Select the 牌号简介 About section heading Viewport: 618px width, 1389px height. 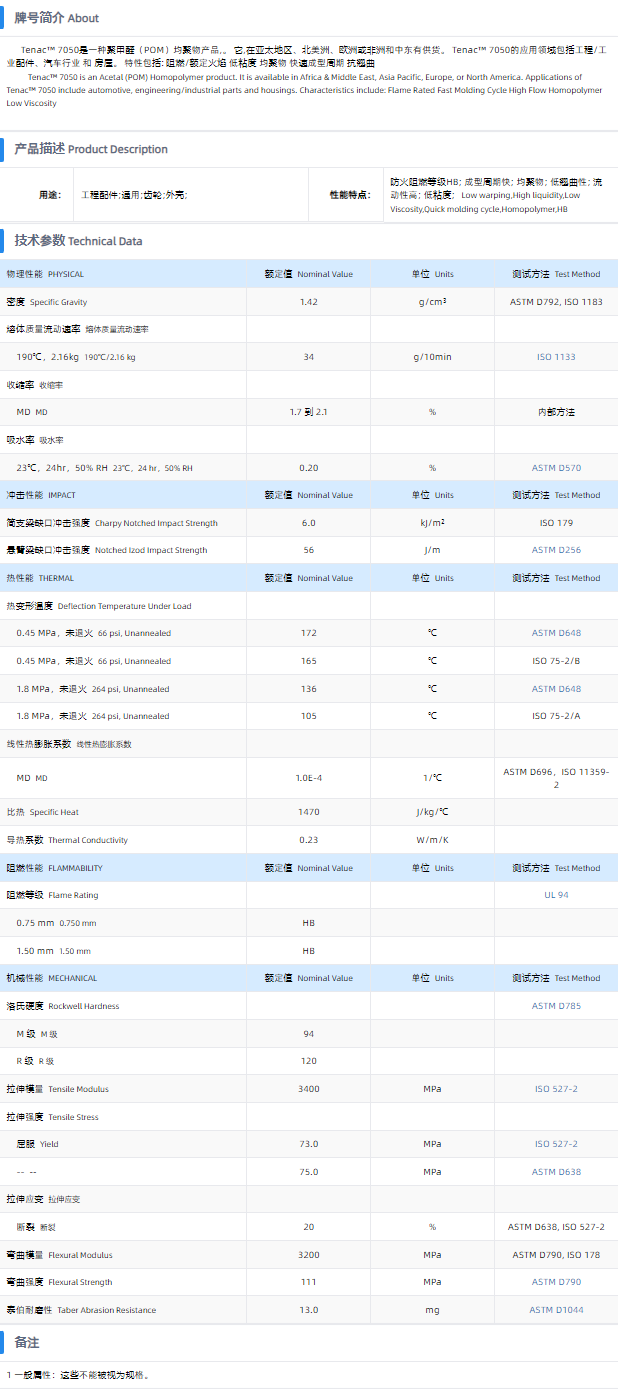[x=56, y=18]
